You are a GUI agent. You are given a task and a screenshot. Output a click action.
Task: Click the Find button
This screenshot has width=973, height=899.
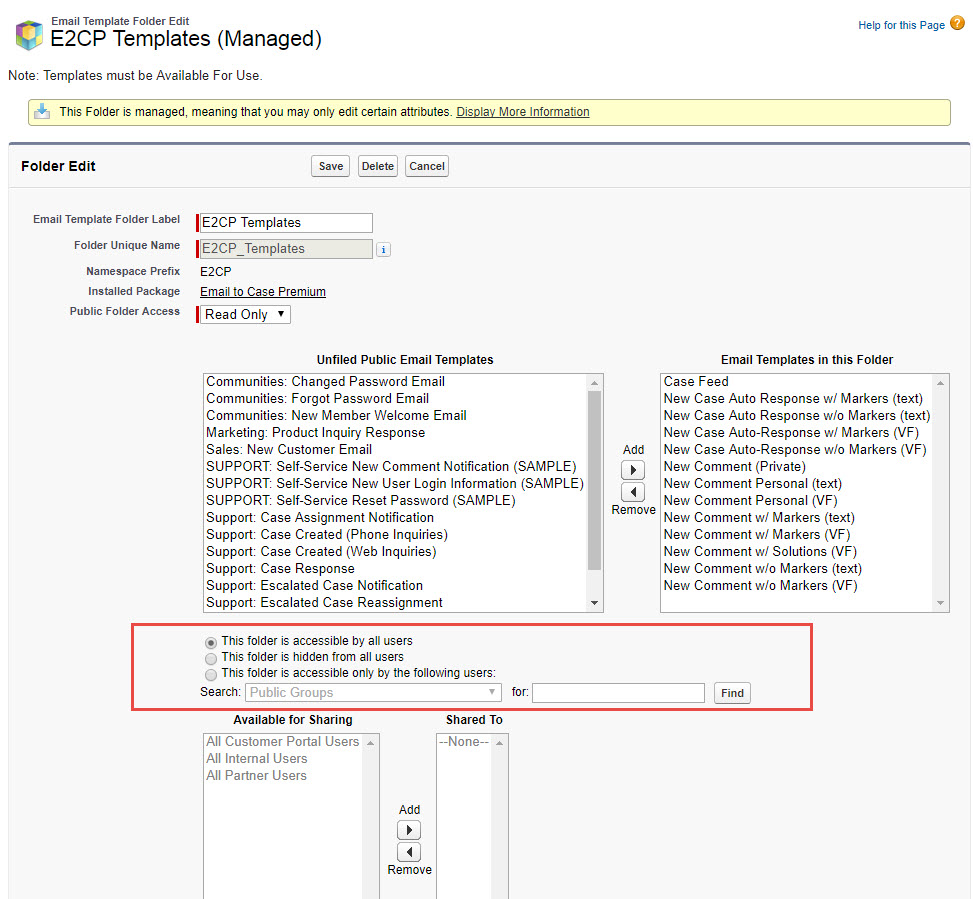tap(732, 693)
